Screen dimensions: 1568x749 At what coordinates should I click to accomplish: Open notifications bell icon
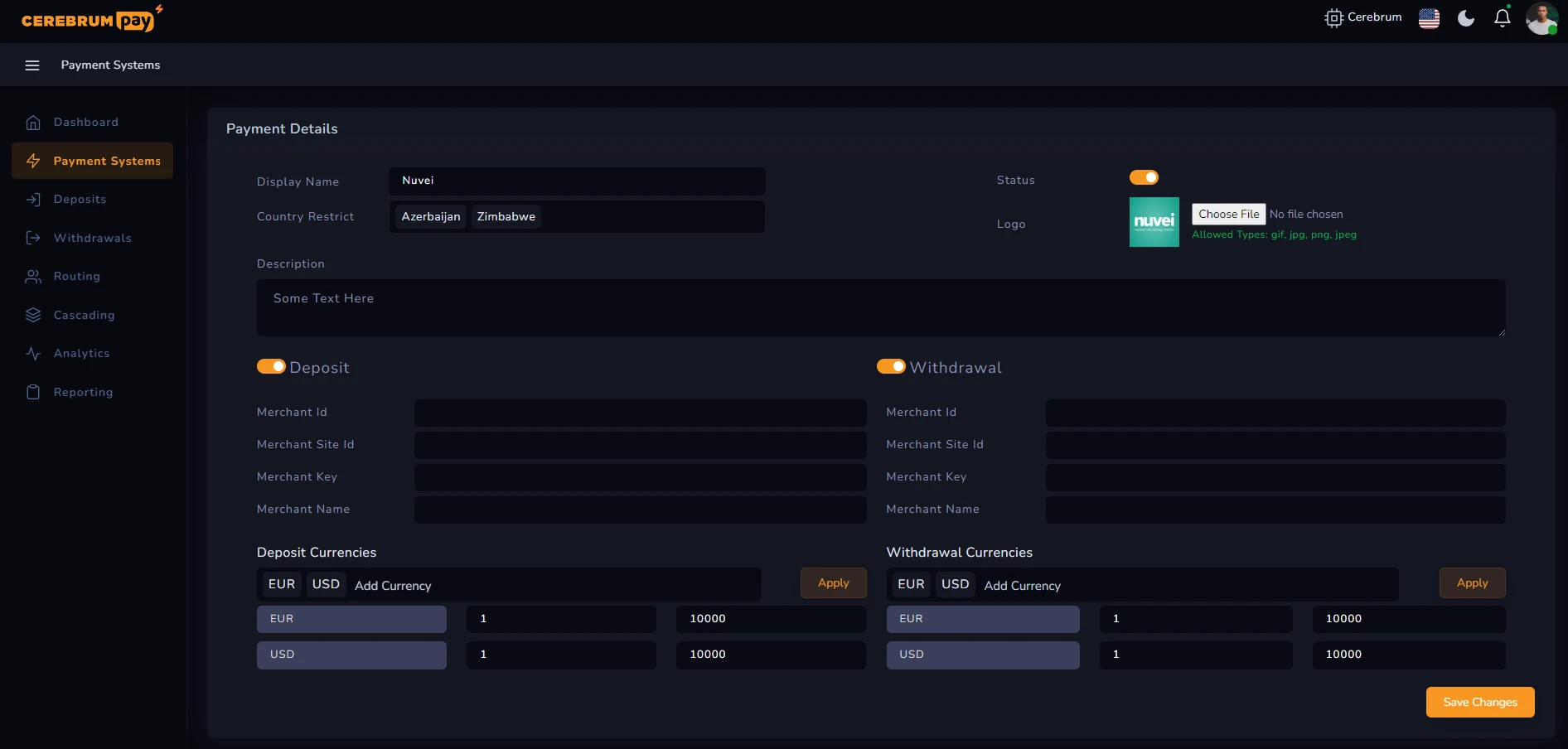(x=1503, y=18)
